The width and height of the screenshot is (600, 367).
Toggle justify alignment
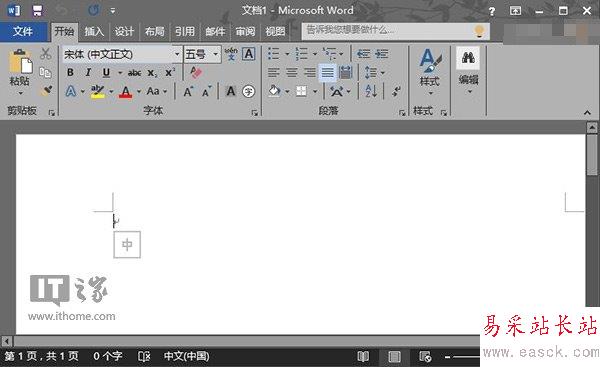pyautogui.click(x=328, y=72)
